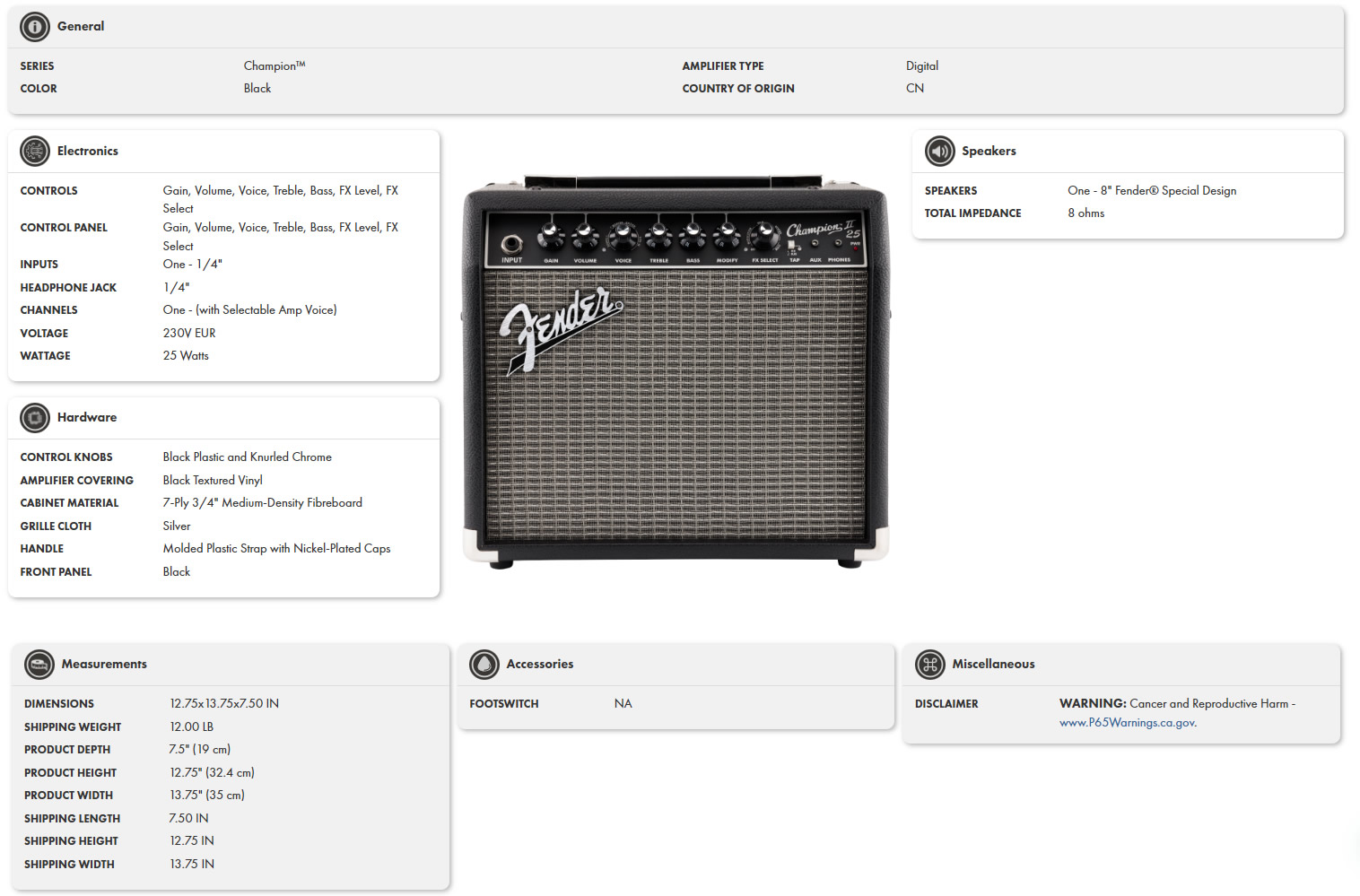
Task: Click the Miscellaneous section heading
Action: pos(993,665)
